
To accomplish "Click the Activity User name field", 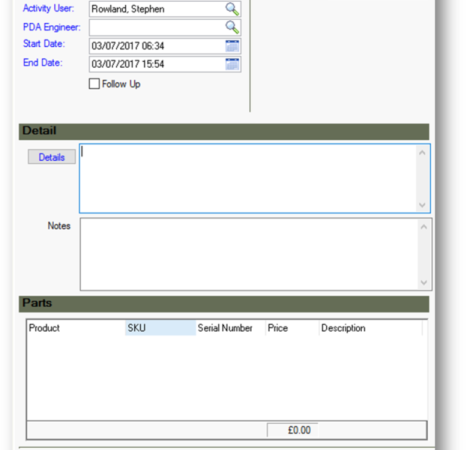I will pos(157,9).
